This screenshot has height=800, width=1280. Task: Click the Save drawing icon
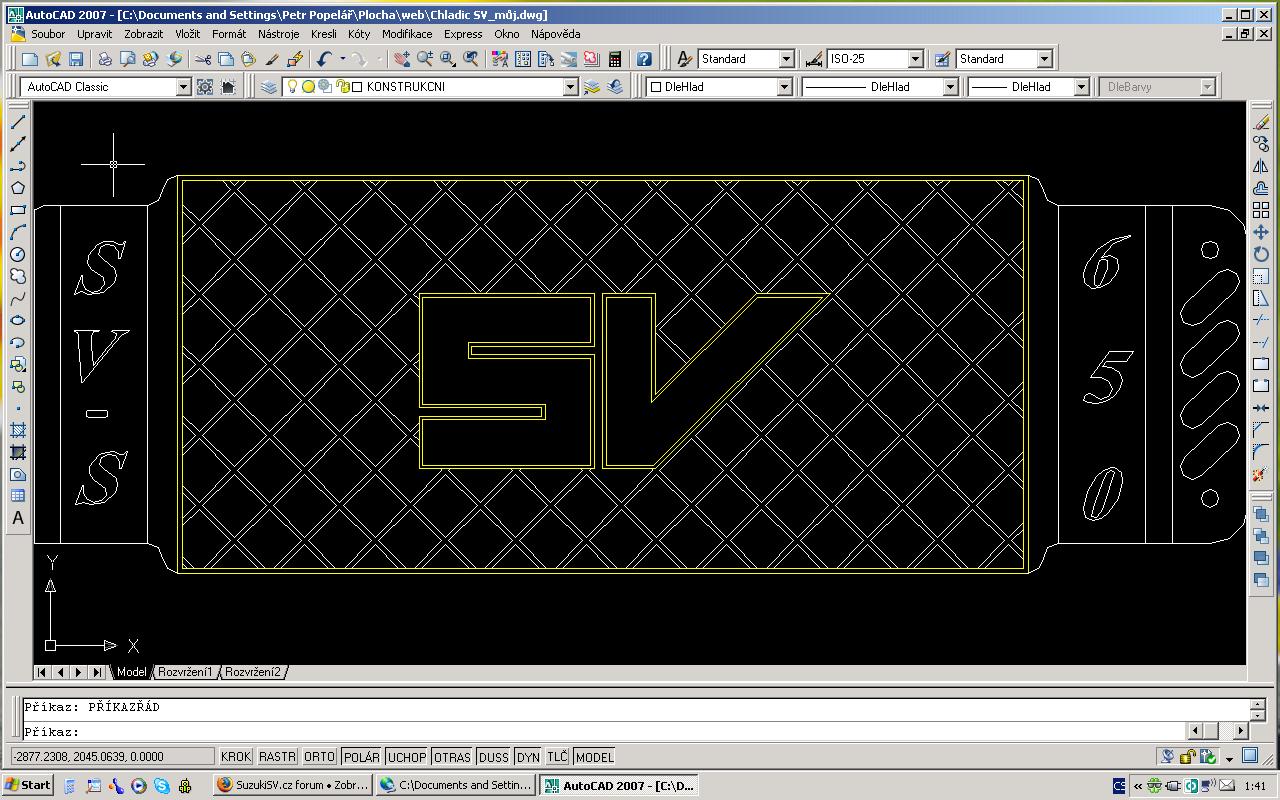[76, 59]
